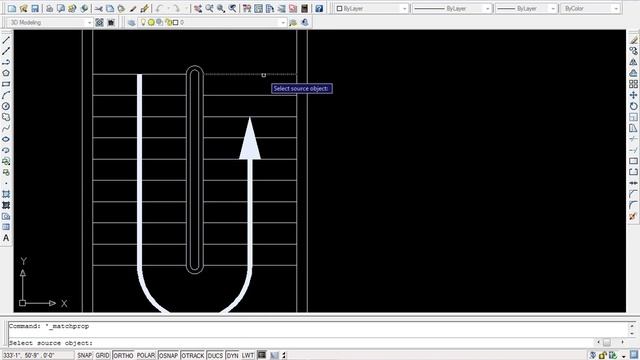Select the Line tool in Draw toolbar
Viewport: 640px width, 360px height.
point(6,40)
